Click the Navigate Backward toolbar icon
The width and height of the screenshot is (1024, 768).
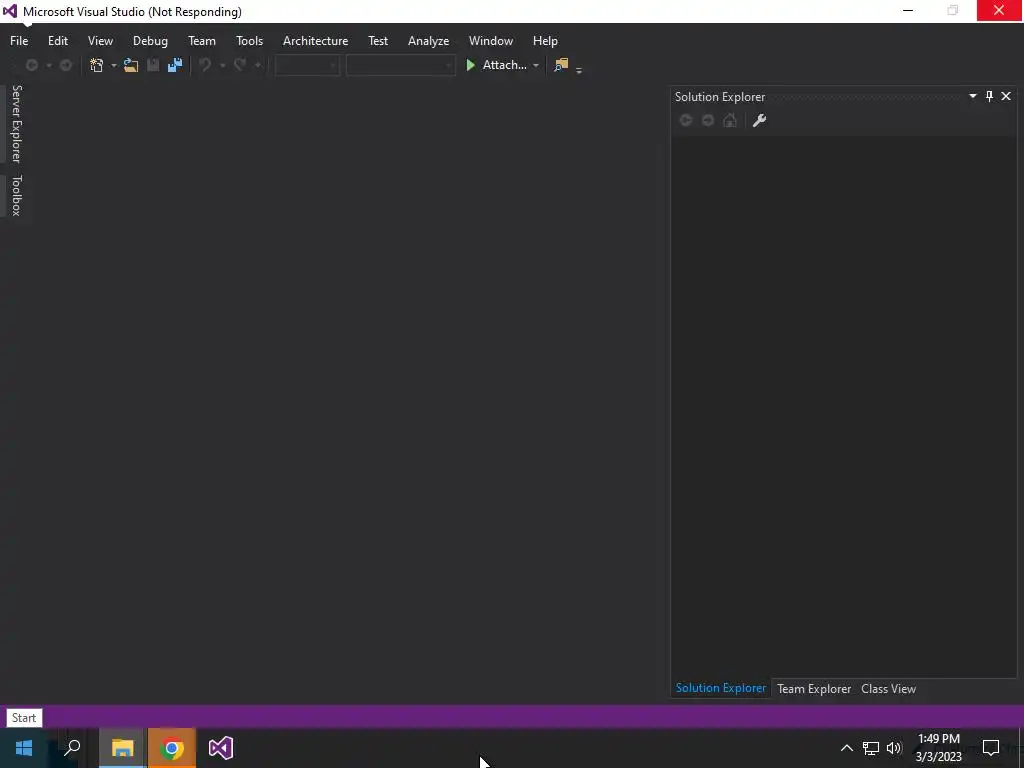point(31,65)
